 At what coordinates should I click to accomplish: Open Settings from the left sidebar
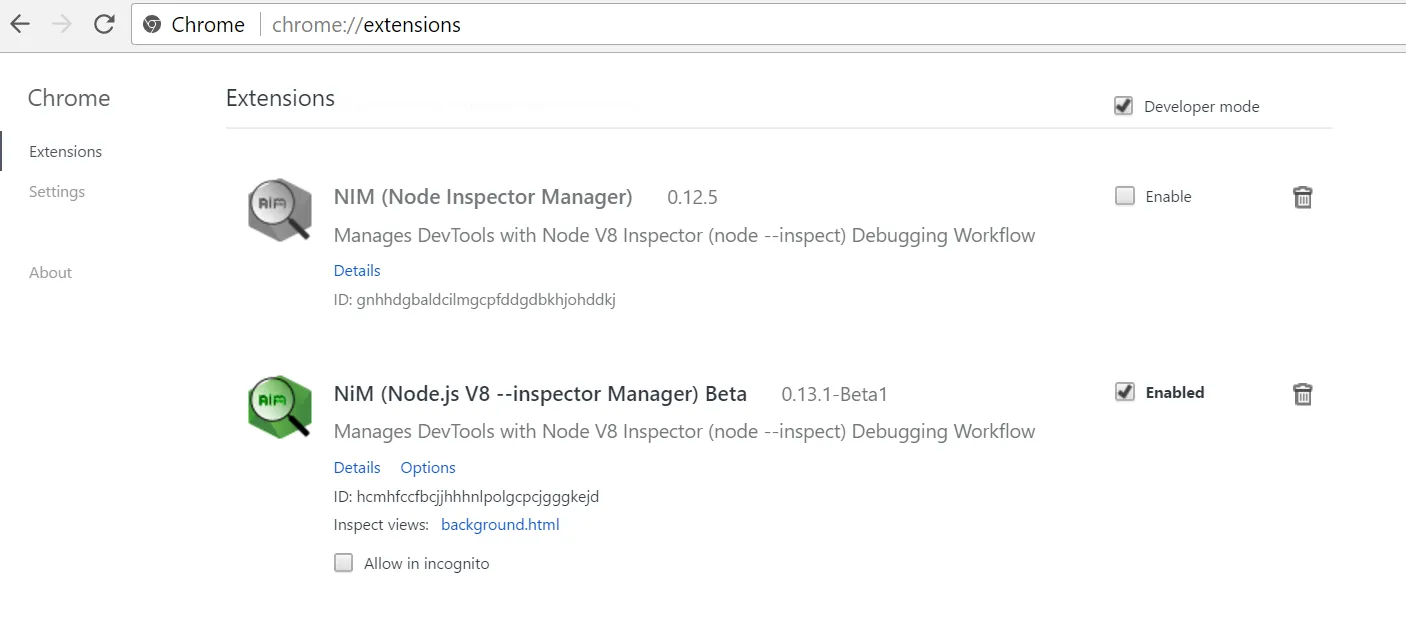(57, 192)
